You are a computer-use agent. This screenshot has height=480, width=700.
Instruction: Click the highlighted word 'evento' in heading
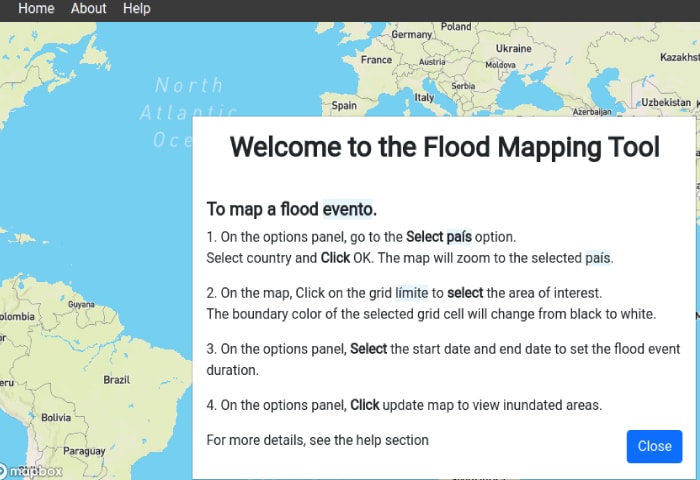347,209
